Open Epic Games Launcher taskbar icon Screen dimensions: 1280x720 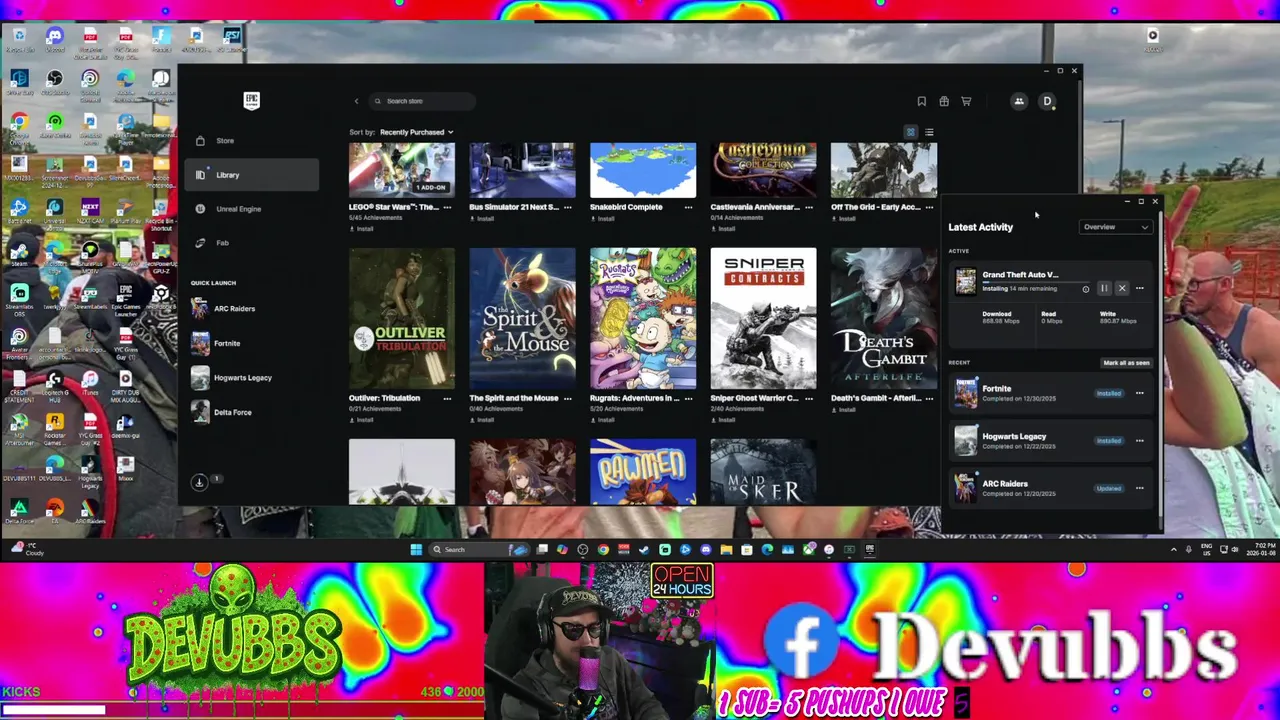(870, 549)
